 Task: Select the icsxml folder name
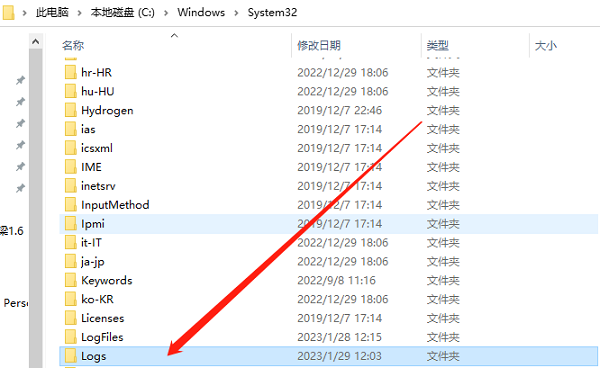[x=97, y=148]
